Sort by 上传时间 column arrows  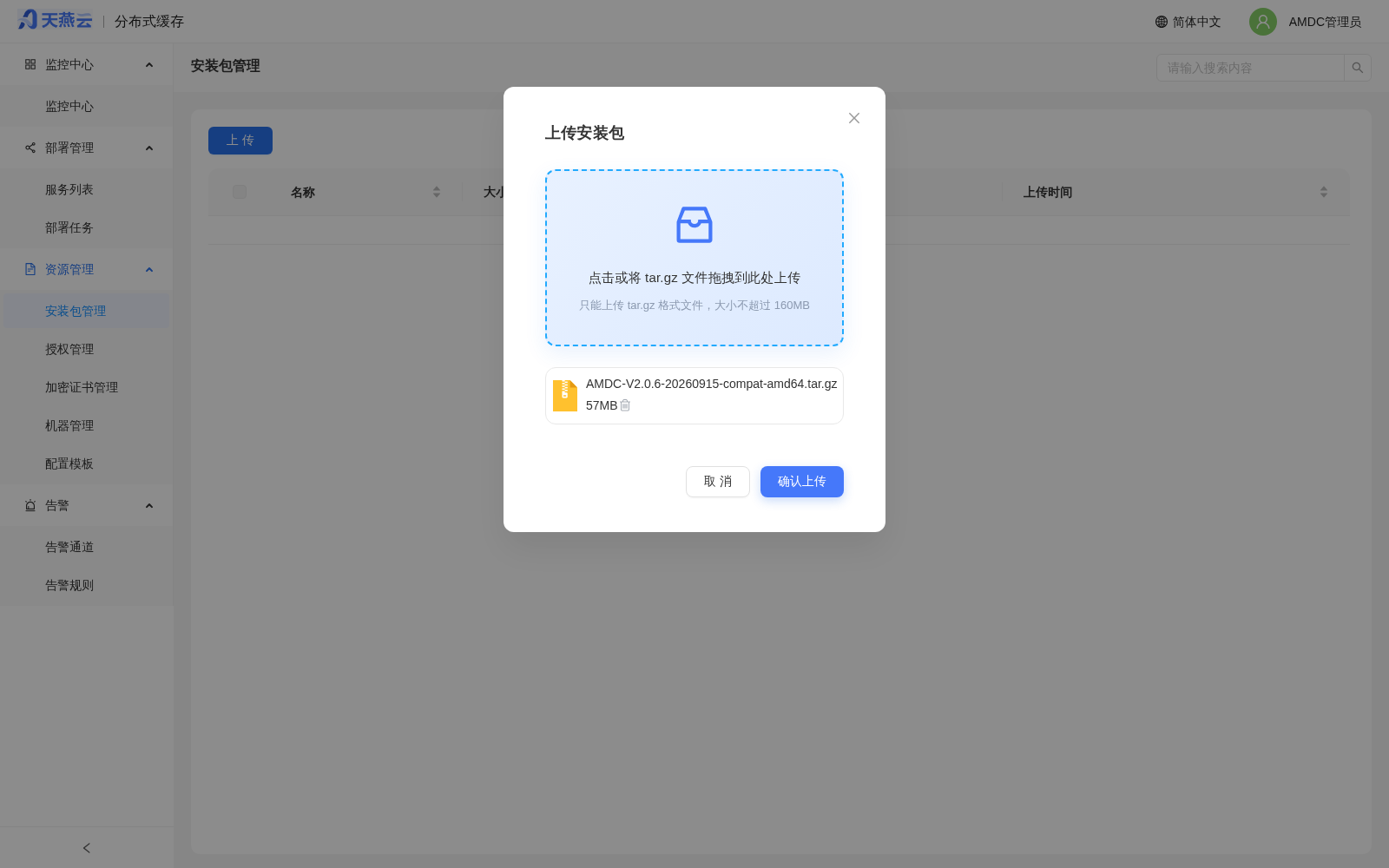pos(1324,192)
